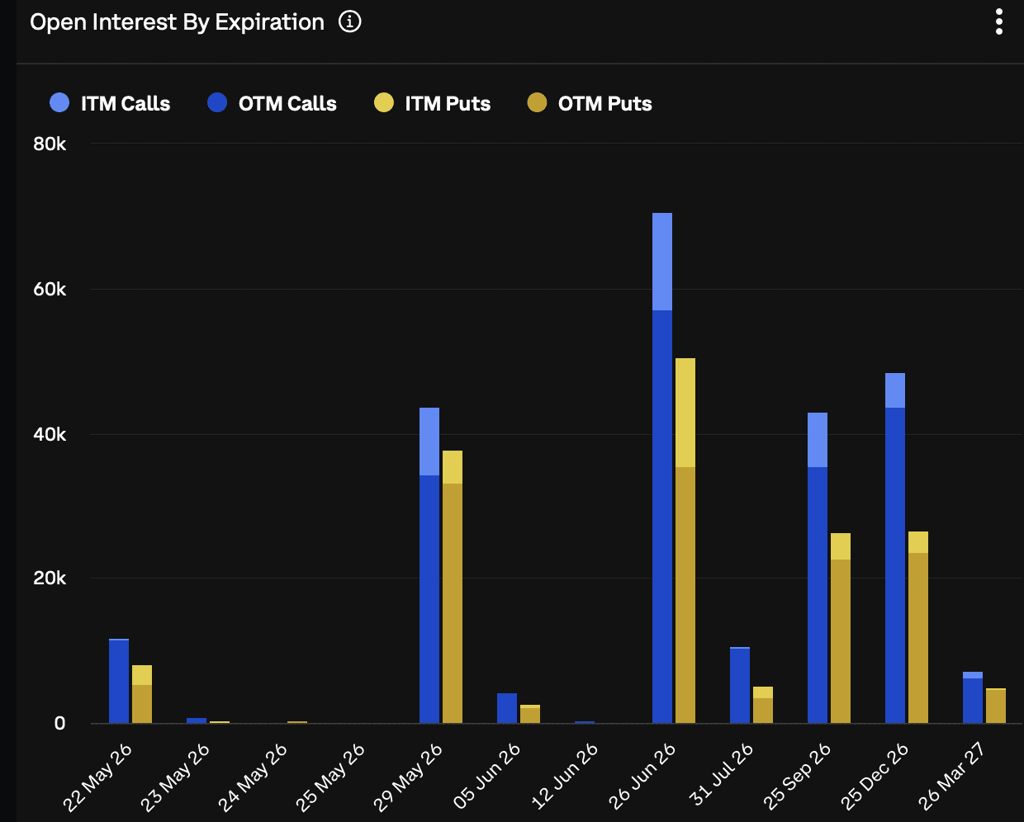This screenshot has width=1024, height=822.
Task: Click the 20k y-axis value
Action: click(50, 578)
